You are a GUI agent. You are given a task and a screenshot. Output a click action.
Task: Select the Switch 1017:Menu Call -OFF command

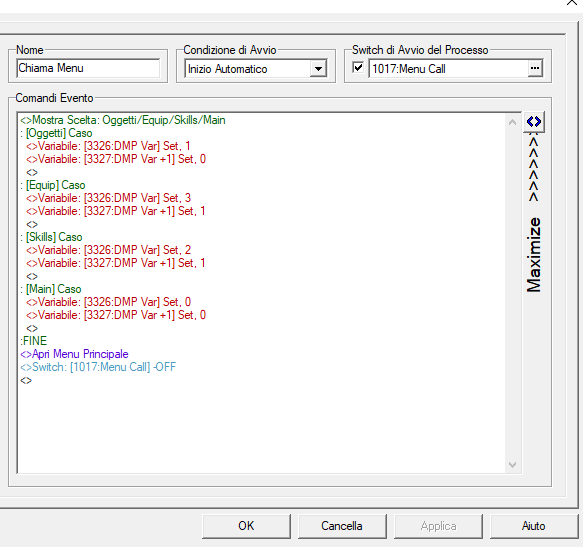click(98, 367)
